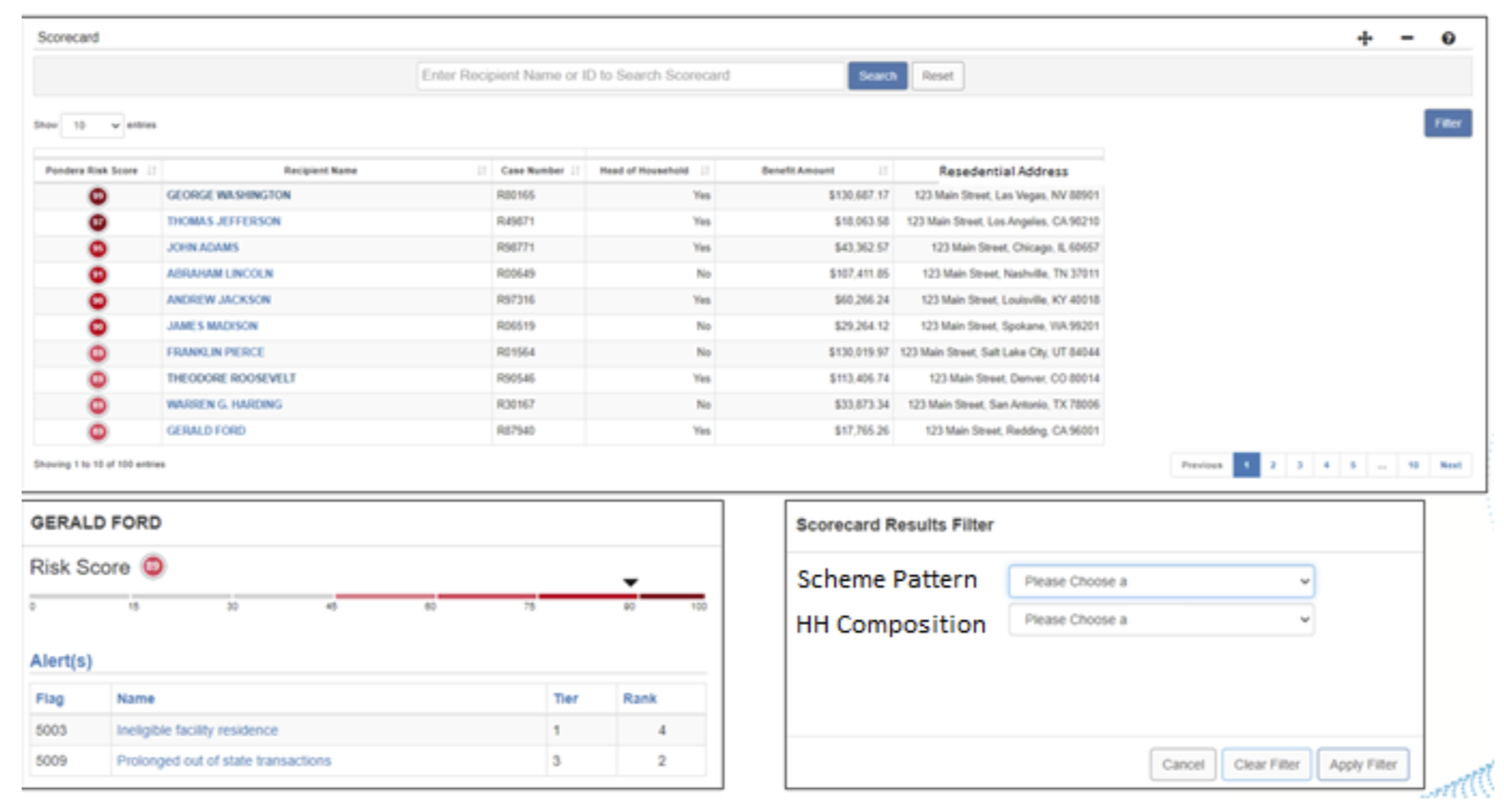Click the scorecard search input field
1504x812 pixels.
pos(630,76)
